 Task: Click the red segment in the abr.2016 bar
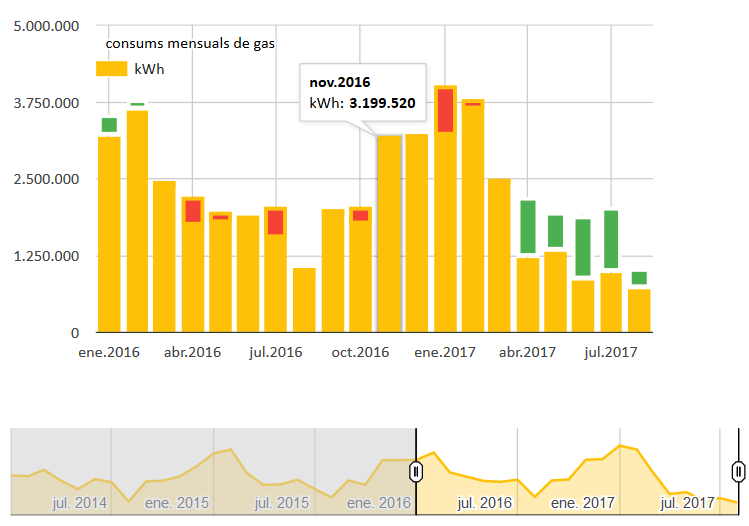click(193, 211)
